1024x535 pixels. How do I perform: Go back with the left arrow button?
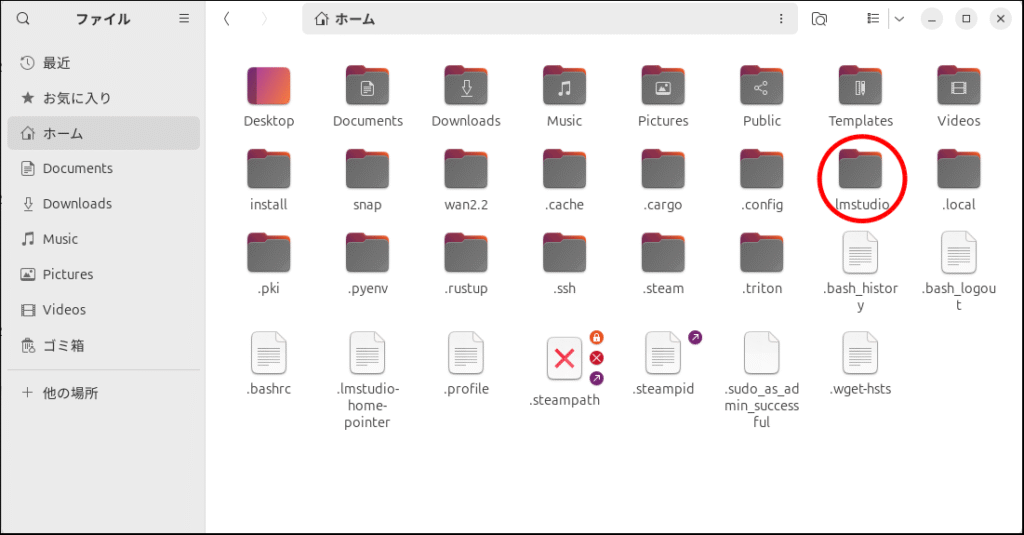click(228, 18)
